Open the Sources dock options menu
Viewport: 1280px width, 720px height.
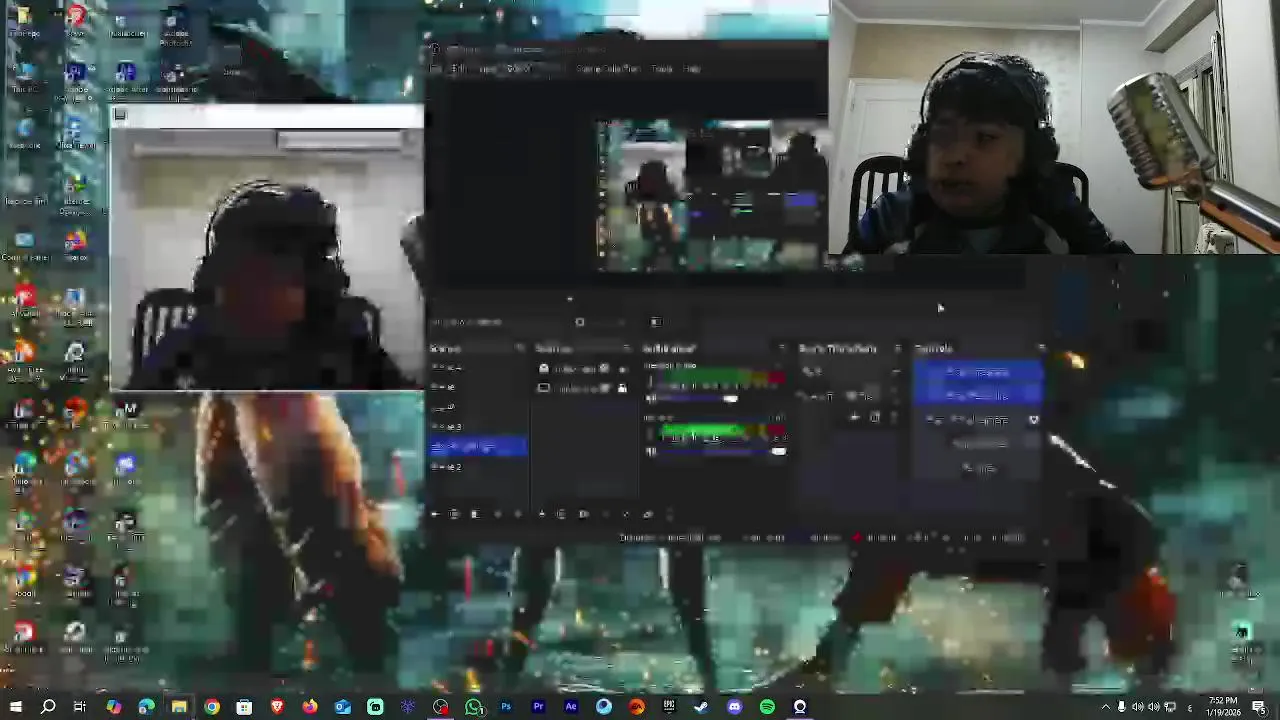[626, 348]
